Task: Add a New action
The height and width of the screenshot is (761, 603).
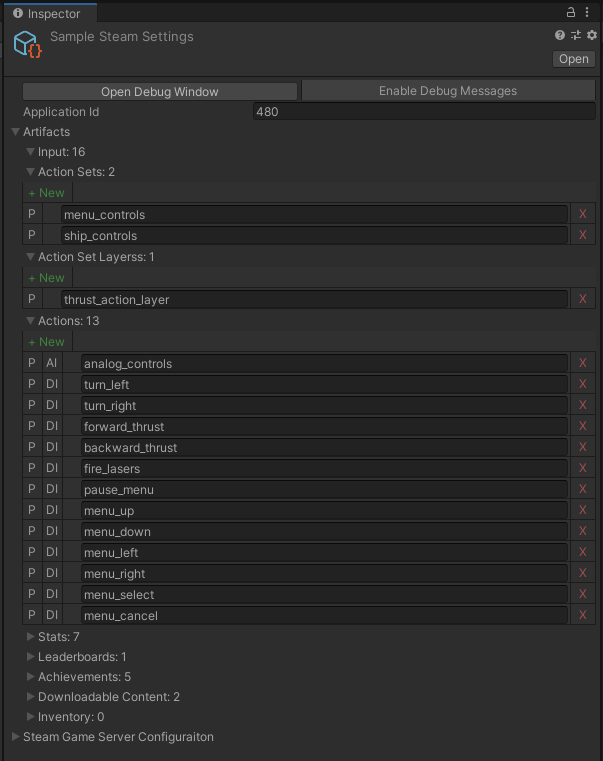Action: (x=47, y=342)
